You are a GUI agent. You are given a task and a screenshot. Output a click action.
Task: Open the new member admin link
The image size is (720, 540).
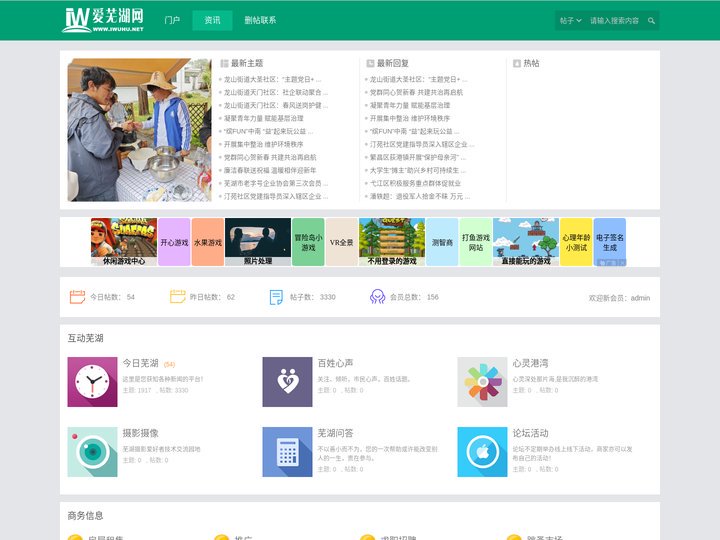[x=640, y=298]
